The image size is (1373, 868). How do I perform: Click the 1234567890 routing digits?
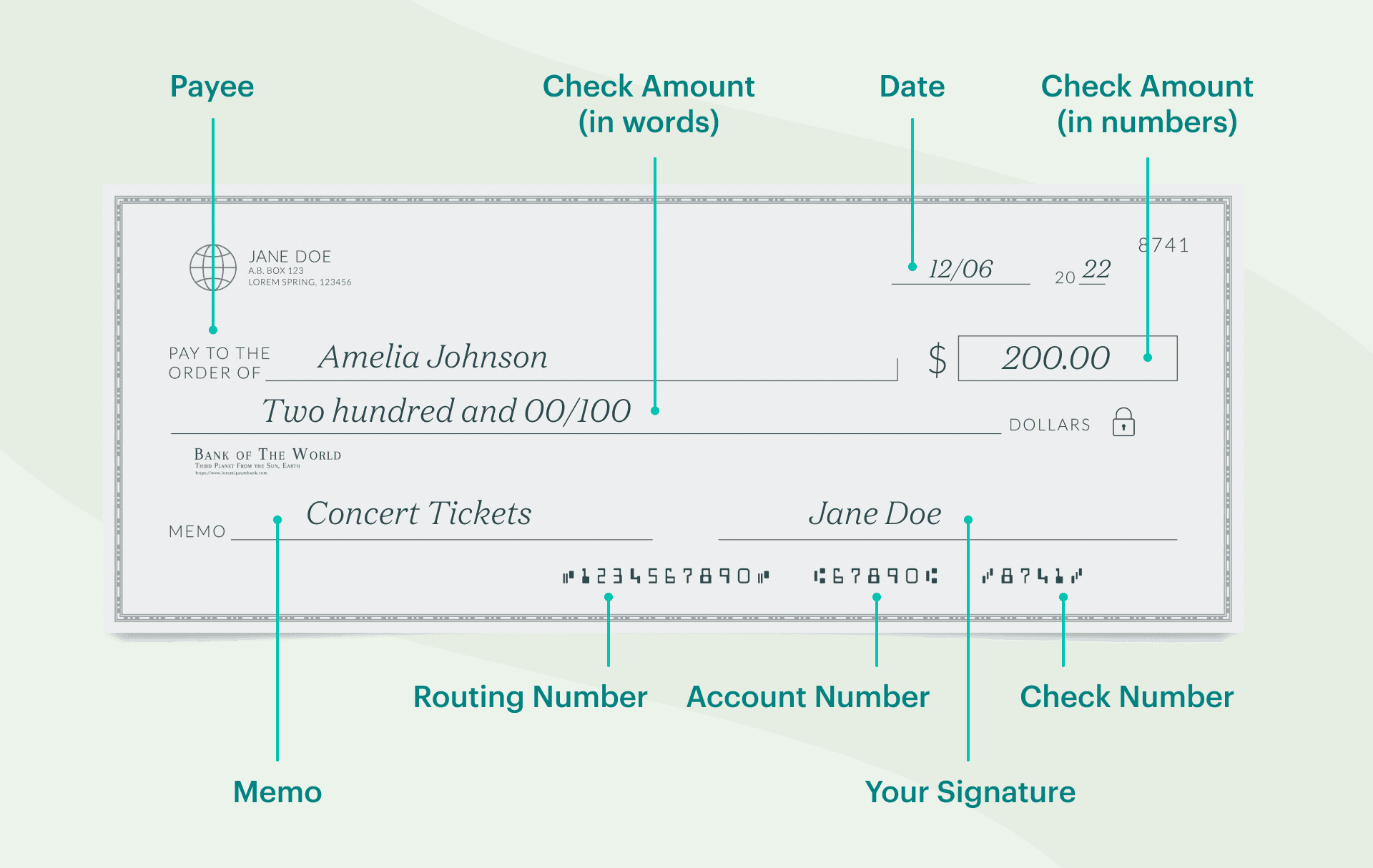(665, 576)
